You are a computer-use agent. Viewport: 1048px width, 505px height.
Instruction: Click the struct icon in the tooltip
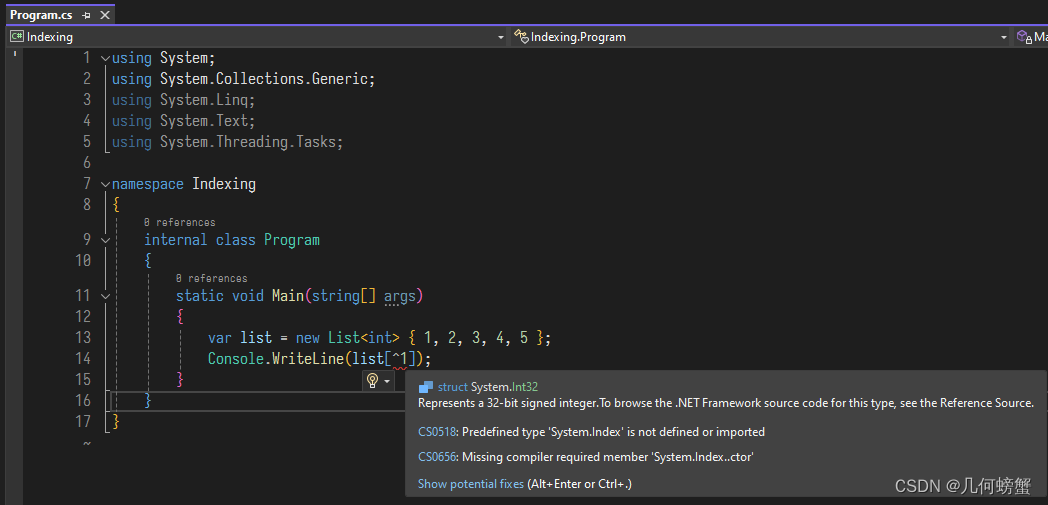(425, 387)
